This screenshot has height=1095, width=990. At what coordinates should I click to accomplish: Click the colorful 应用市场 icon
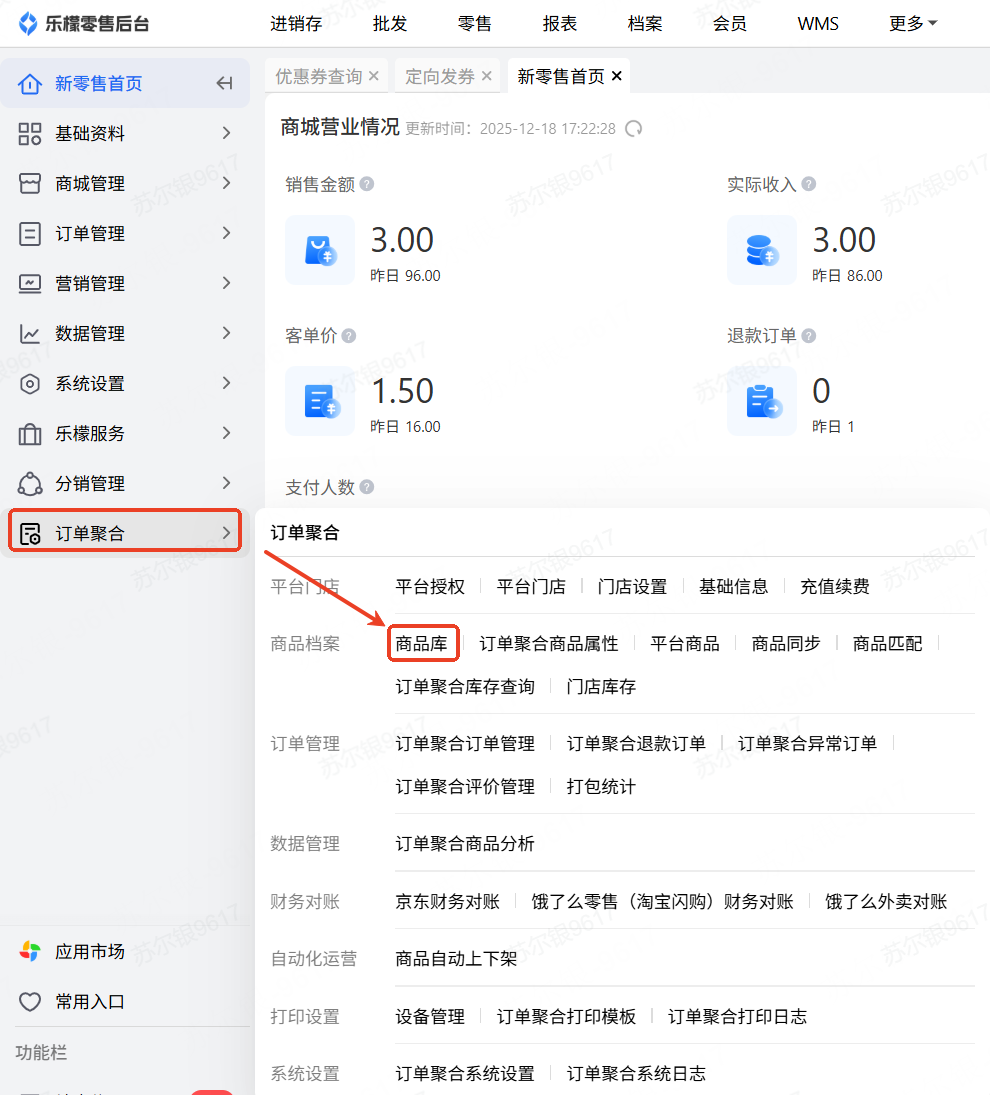(x=30, y=951)
